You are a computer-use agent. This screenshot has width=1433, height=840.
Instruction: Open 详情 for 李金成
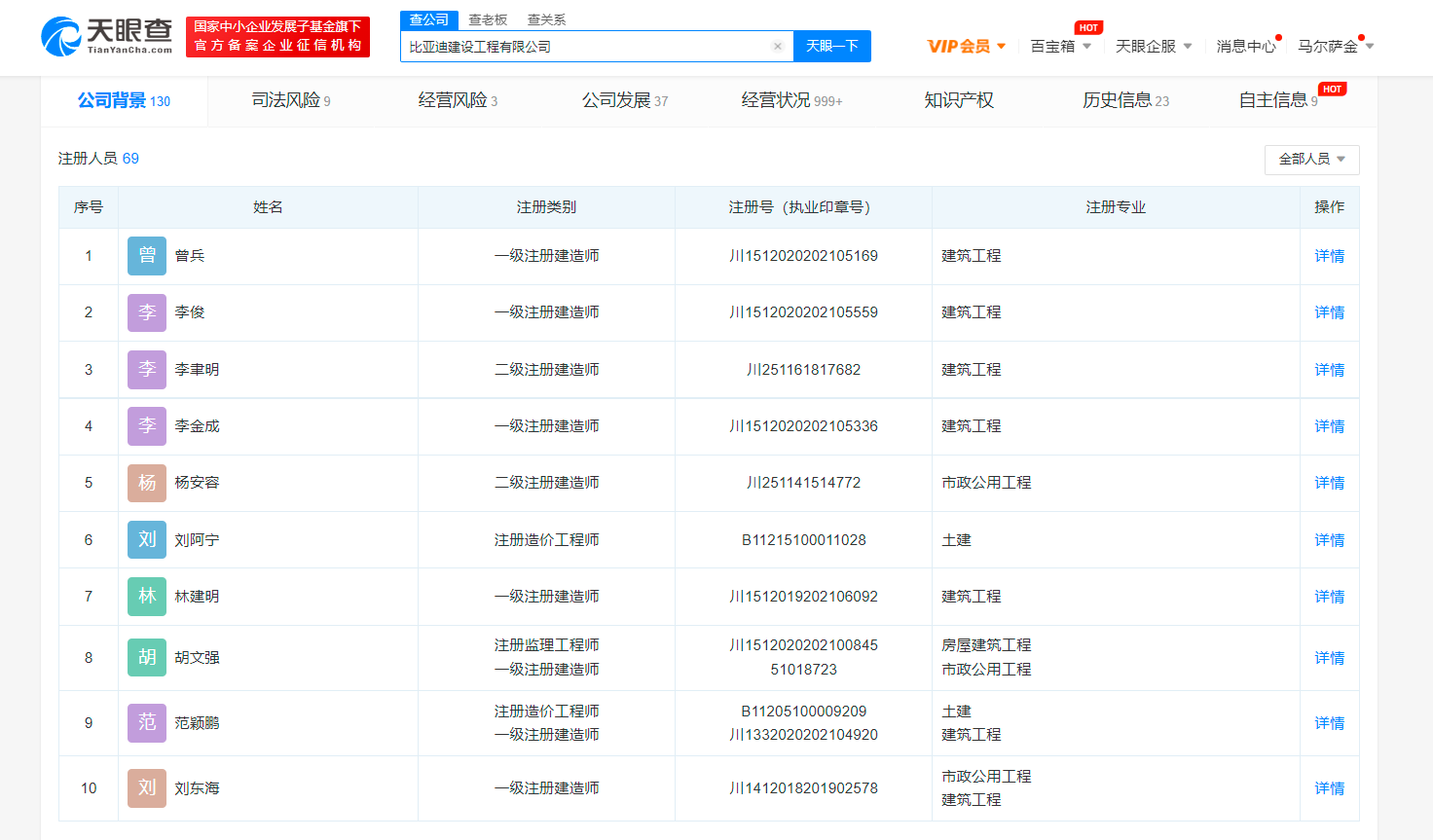(x=1329, y=426)
